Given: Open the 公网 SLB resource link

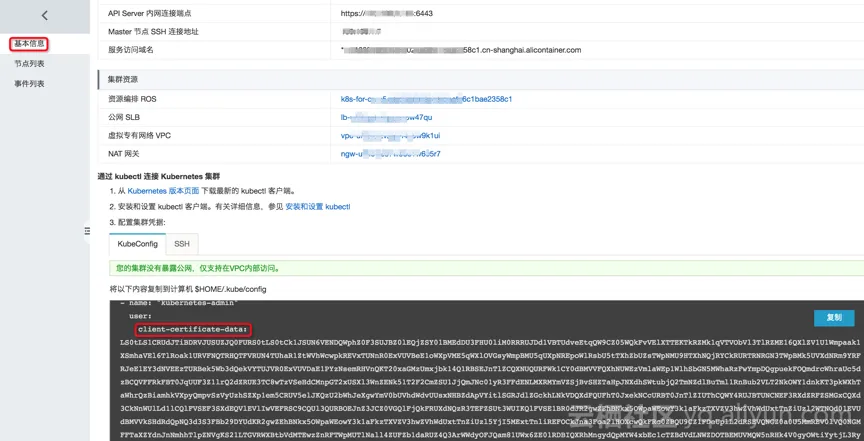Looking at the screenshot, I should 386,117.
